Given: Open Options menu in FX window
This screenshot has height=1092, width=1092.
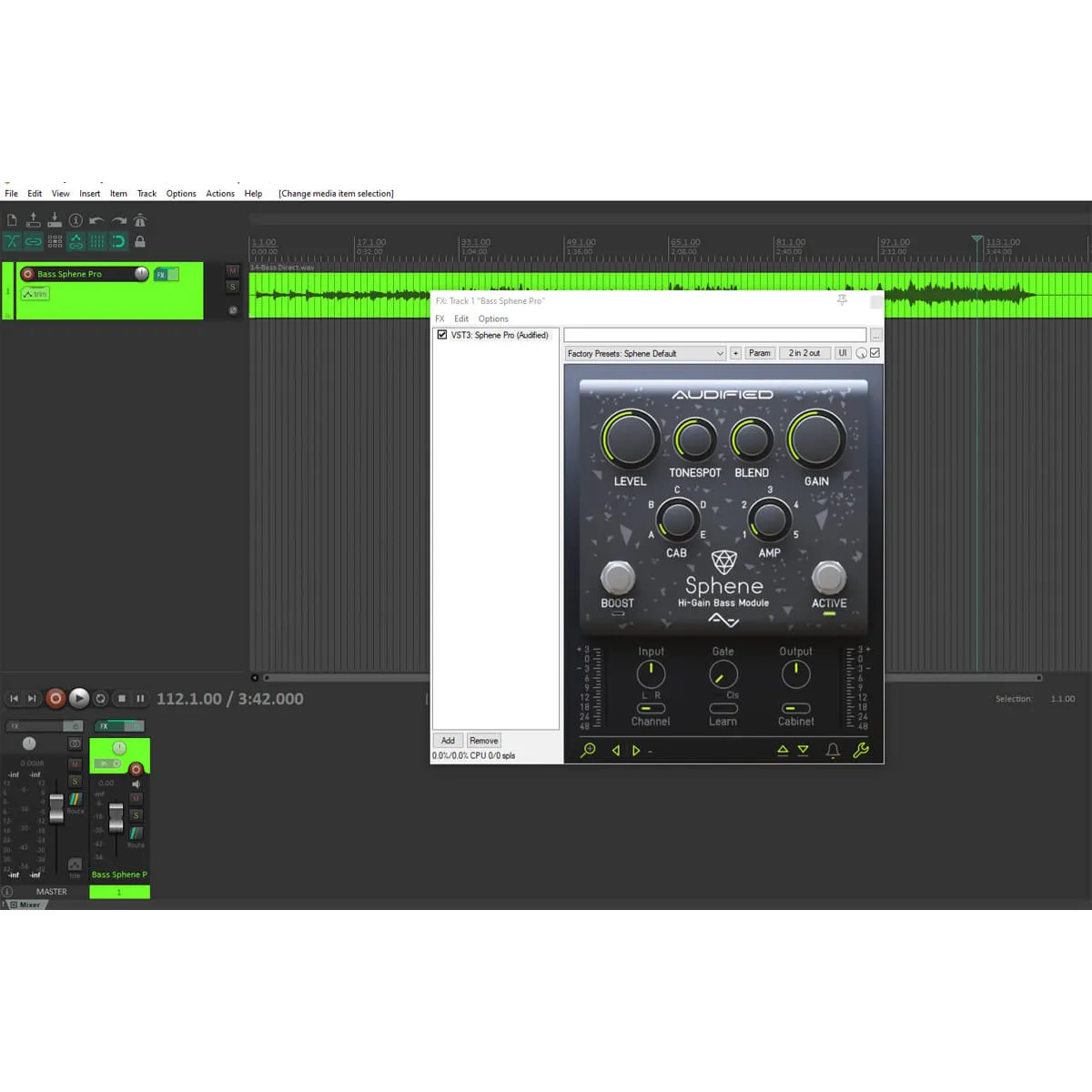Looking at the screenshot, I should [x=493, y=318].
